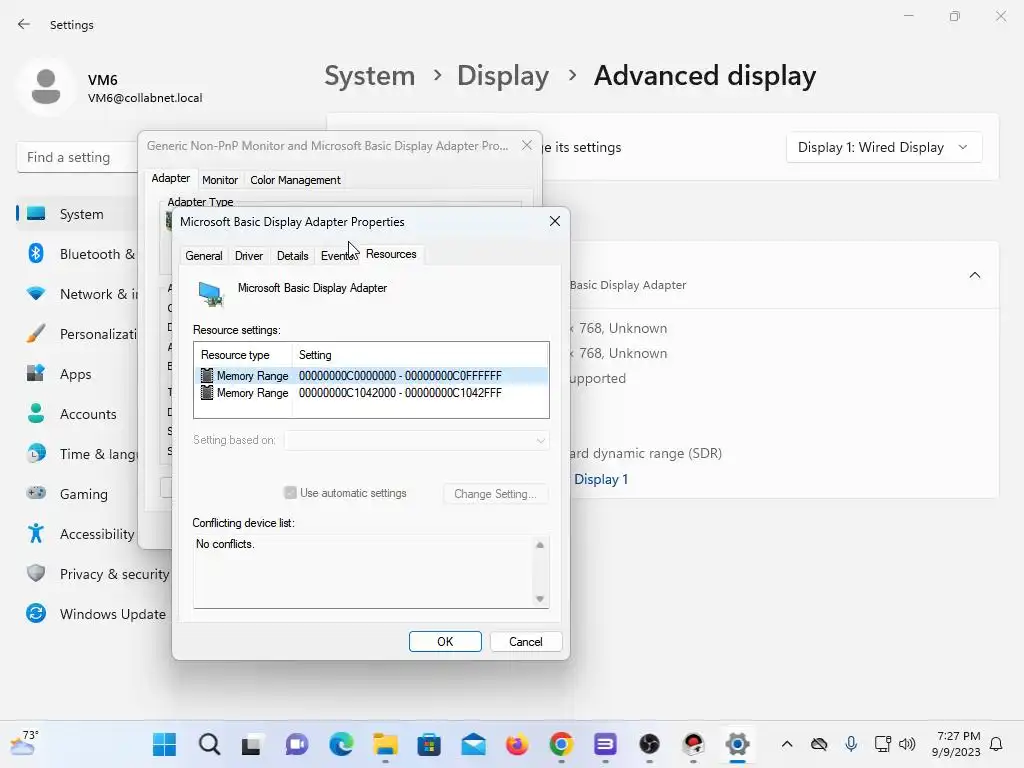Open Accessibility settings icon

pyautogui.click(x=36, y=534)
